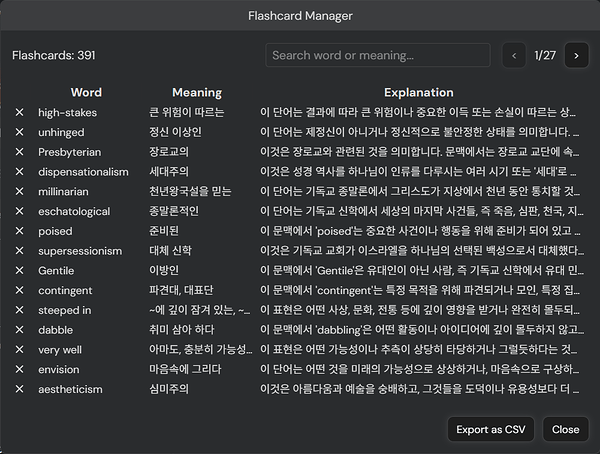Go to previous page of flashcards
Viewport: 600px width, 454px height.
coord(514,55)
